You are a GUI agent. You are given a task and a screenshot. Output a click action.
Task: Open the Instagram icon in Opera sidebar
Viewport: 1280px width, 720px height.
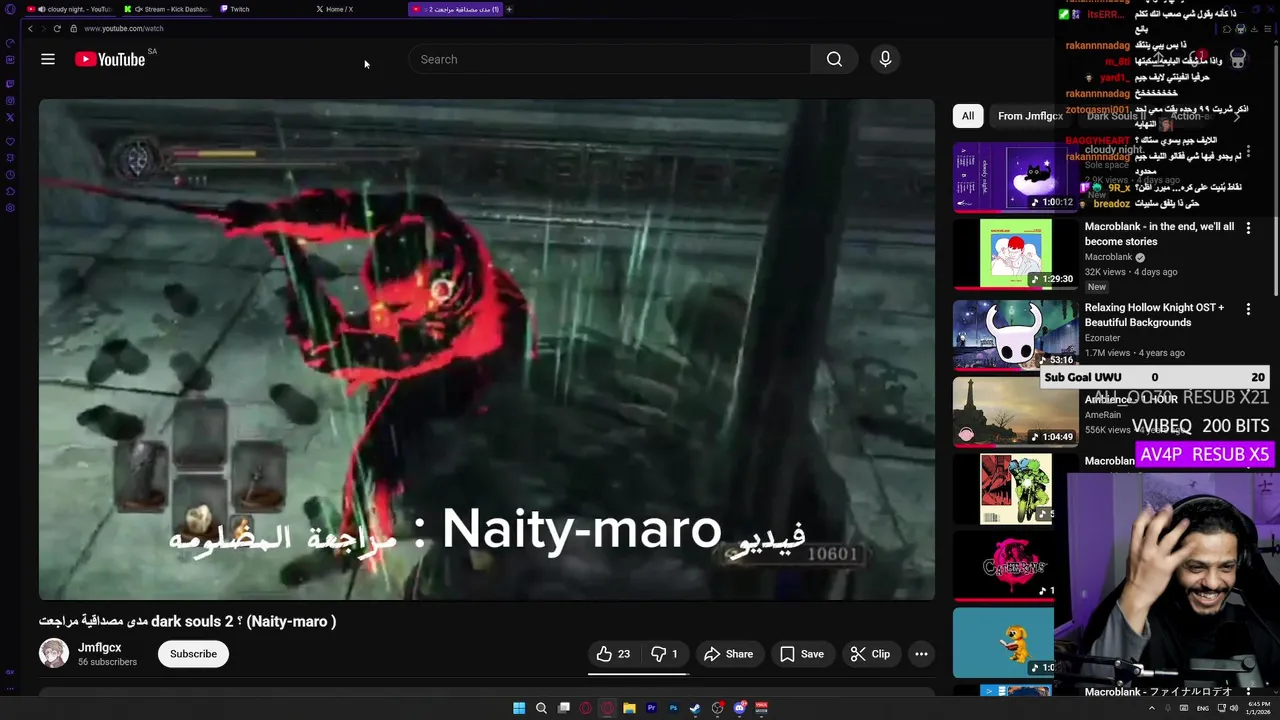(10, 100)
